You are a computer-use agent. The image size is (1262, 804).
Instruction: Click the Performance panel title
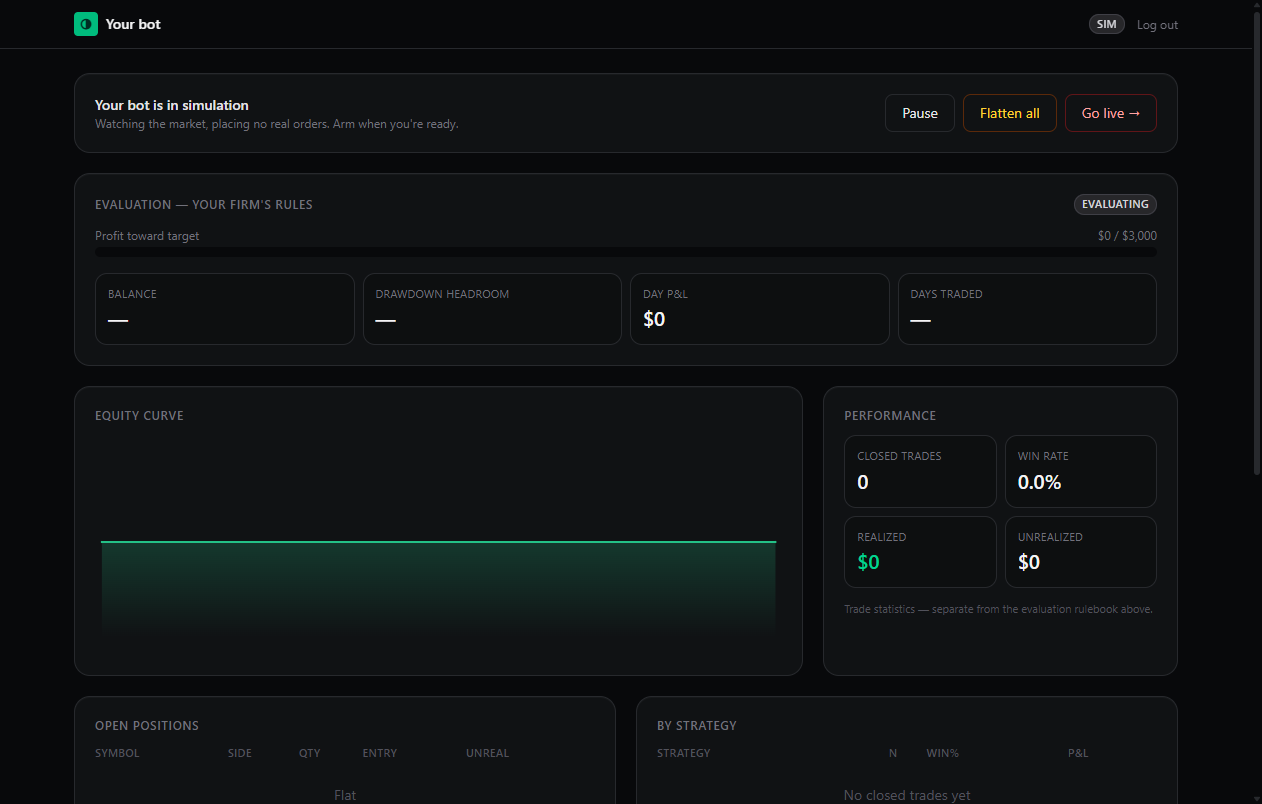click(890, 416)
